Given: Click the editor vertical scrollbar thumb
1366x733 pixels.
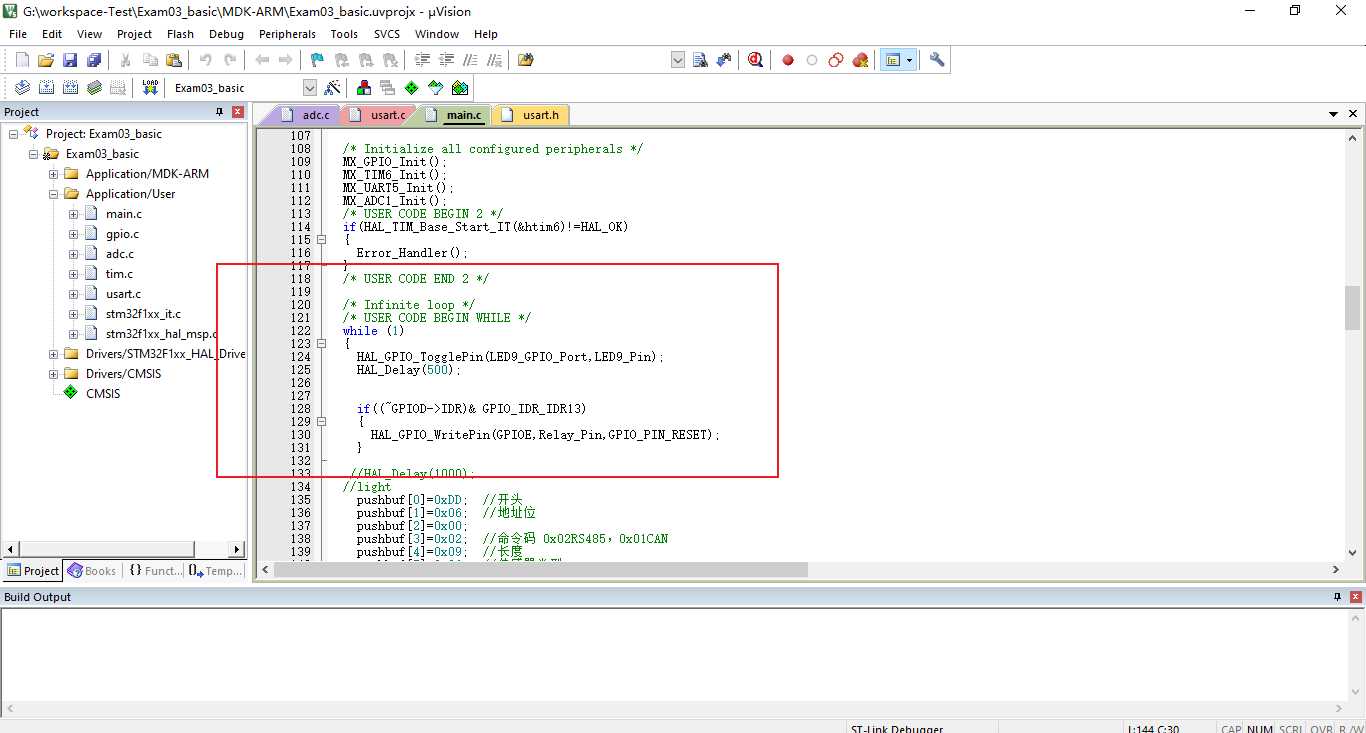Looking at the screenshot, I should [x=1353, y=308].
